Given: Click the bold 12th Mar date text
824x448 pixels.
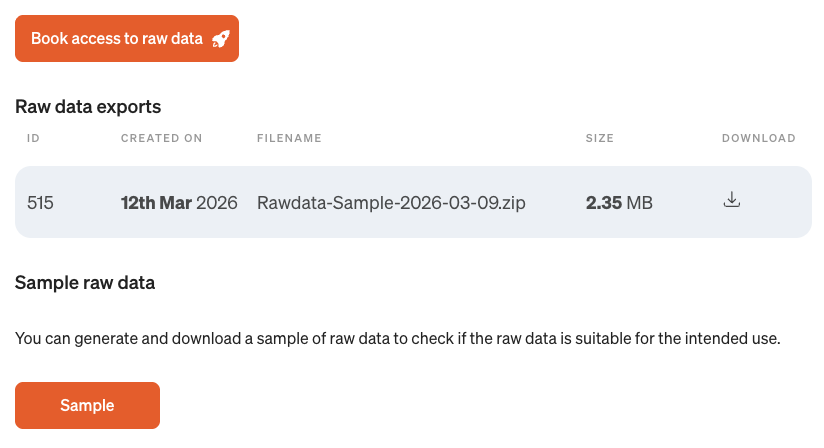Looking at the screenshot, I should (x=155, y=202).
